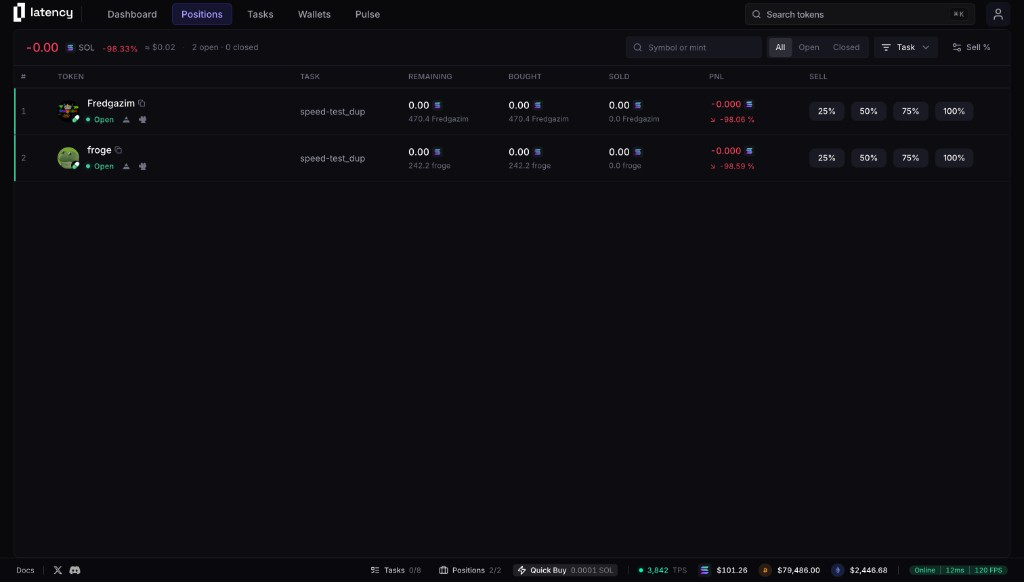Click the Online 12ms 120 FPS status badge
The image size is (1024, 582).
pyautogui.click(x=957, y=570)
